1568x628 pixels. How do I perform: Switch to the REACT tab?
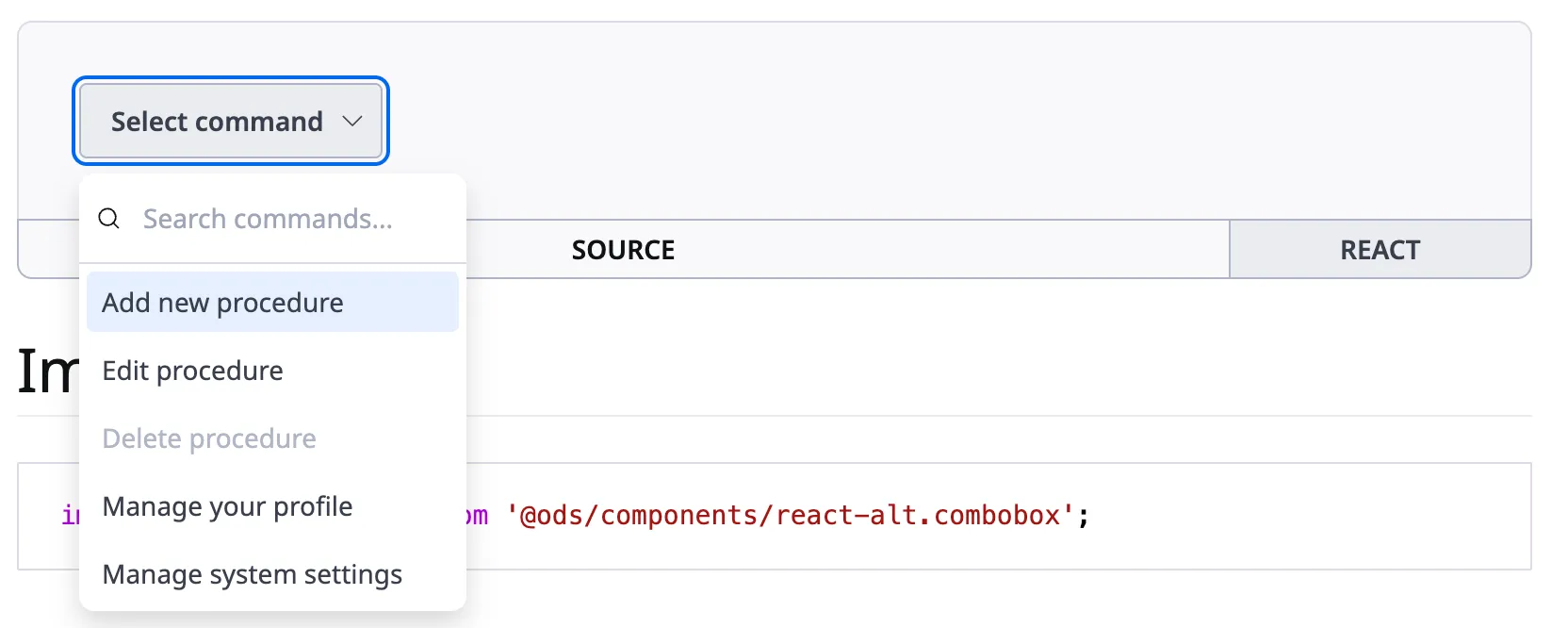pos(1379,249)
